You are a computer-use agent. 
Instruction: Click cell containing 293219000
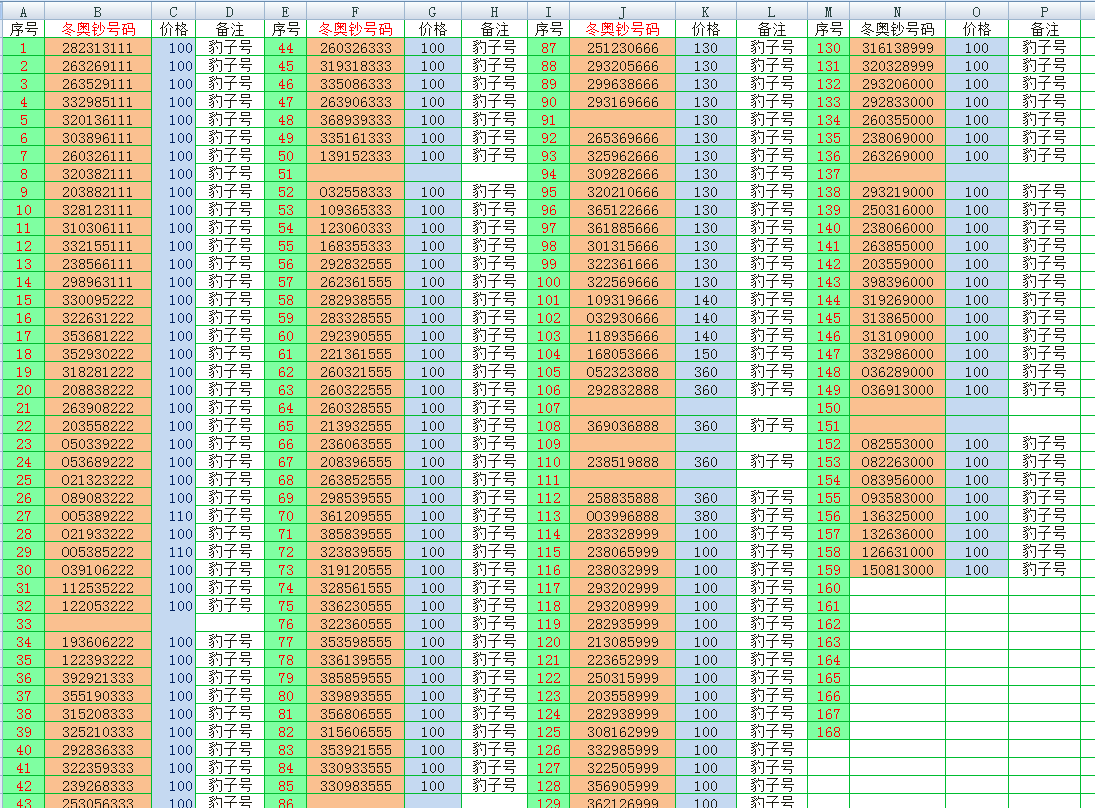(x=897, y=192)
